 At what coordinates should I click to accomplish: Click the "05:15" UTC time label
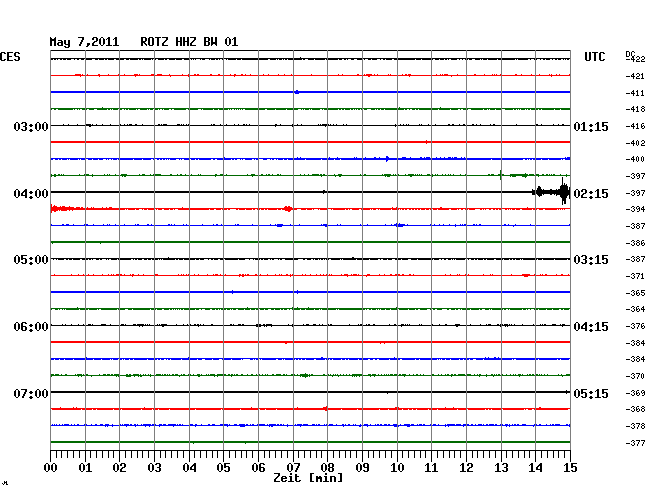591,393
